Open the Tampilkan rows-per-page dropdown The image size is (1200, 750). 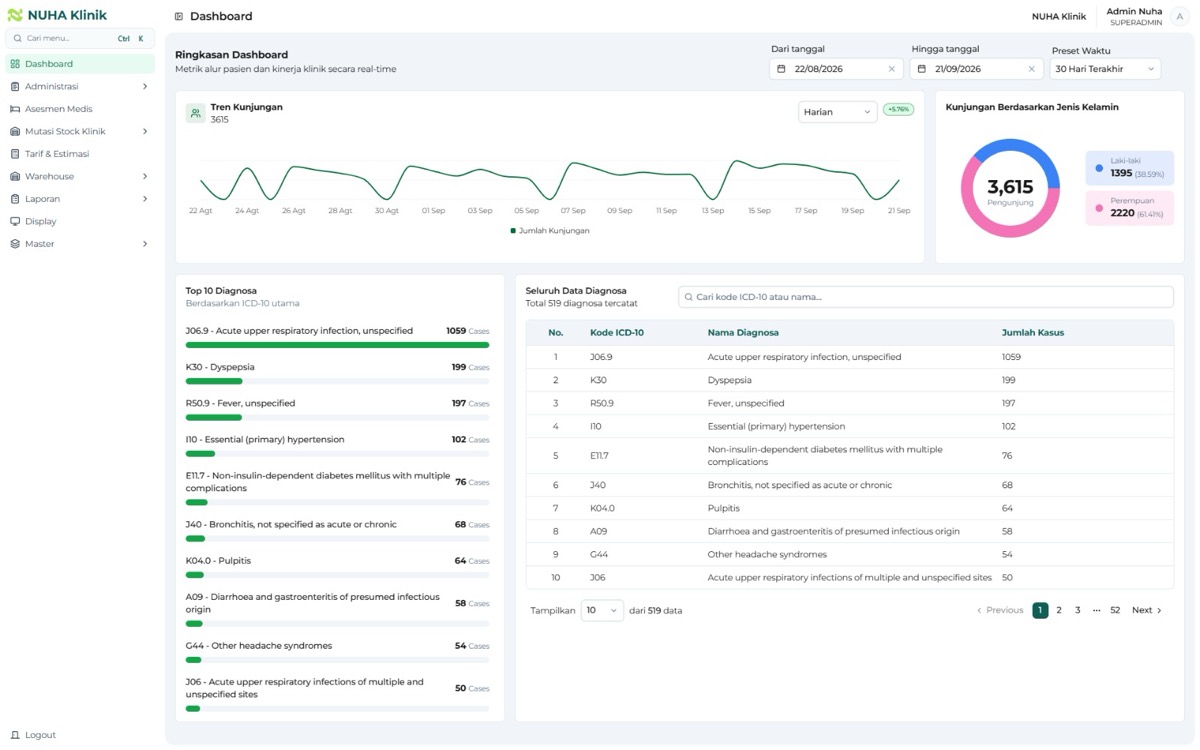(x=602, y=610)
